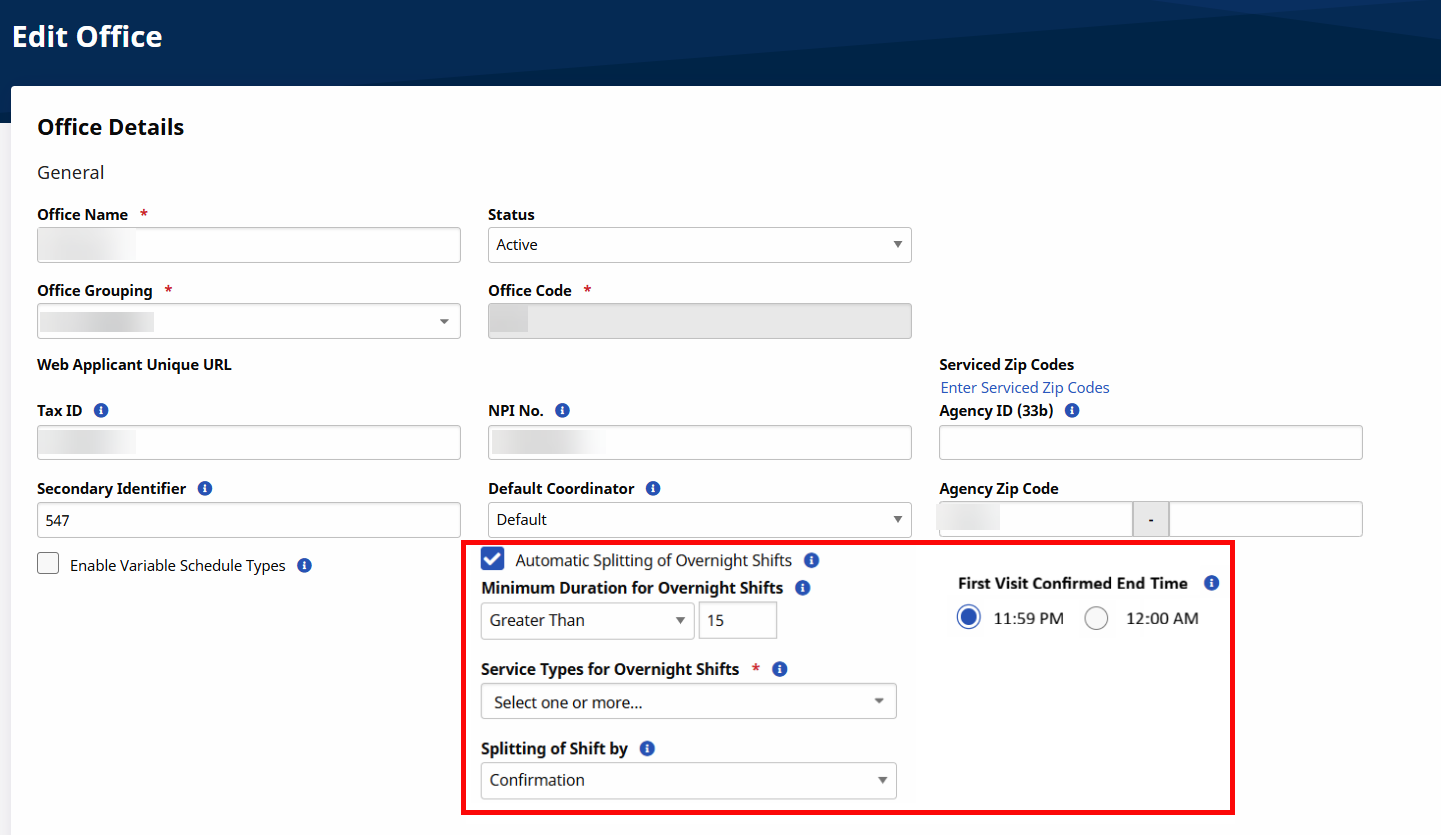This screenshot has width=1441, height=835.
Task: Click the Default Coordinator info icon
Action: coord(653,489)
